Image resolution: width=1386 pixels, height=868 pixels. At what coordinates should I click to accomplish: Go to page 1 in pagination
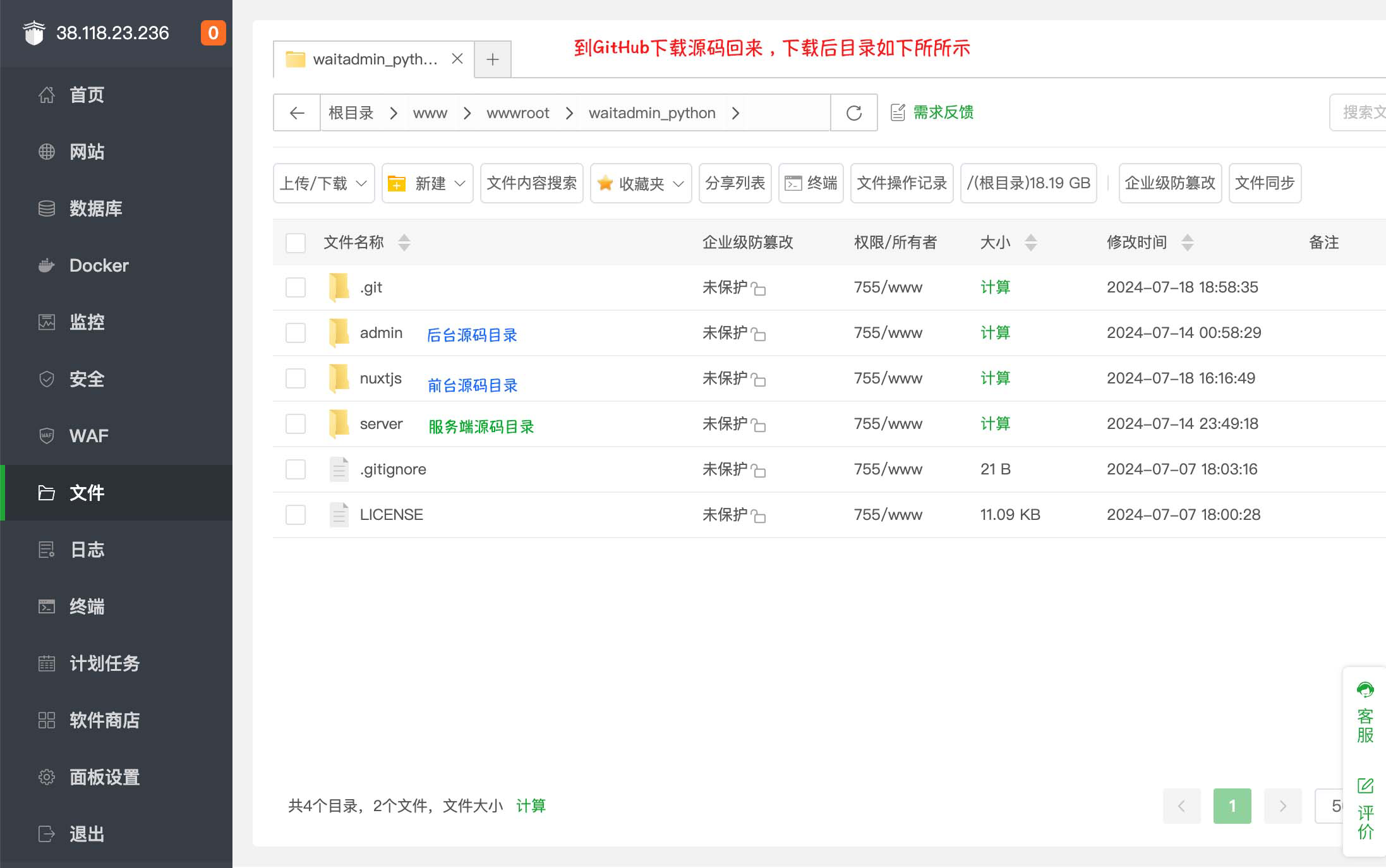1232,805
